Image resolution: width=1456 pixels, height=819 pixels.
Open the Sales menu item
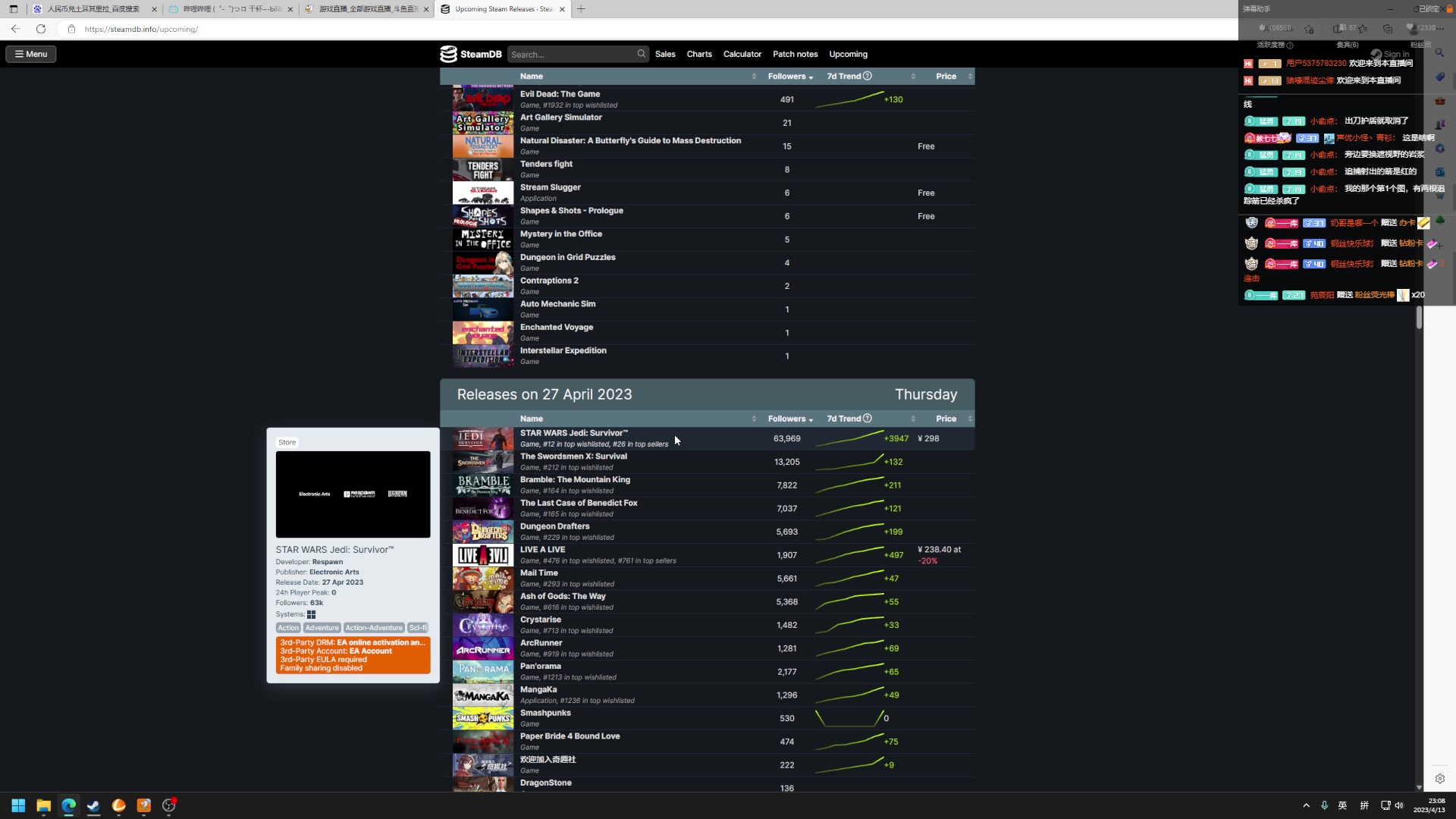point(665,54)
